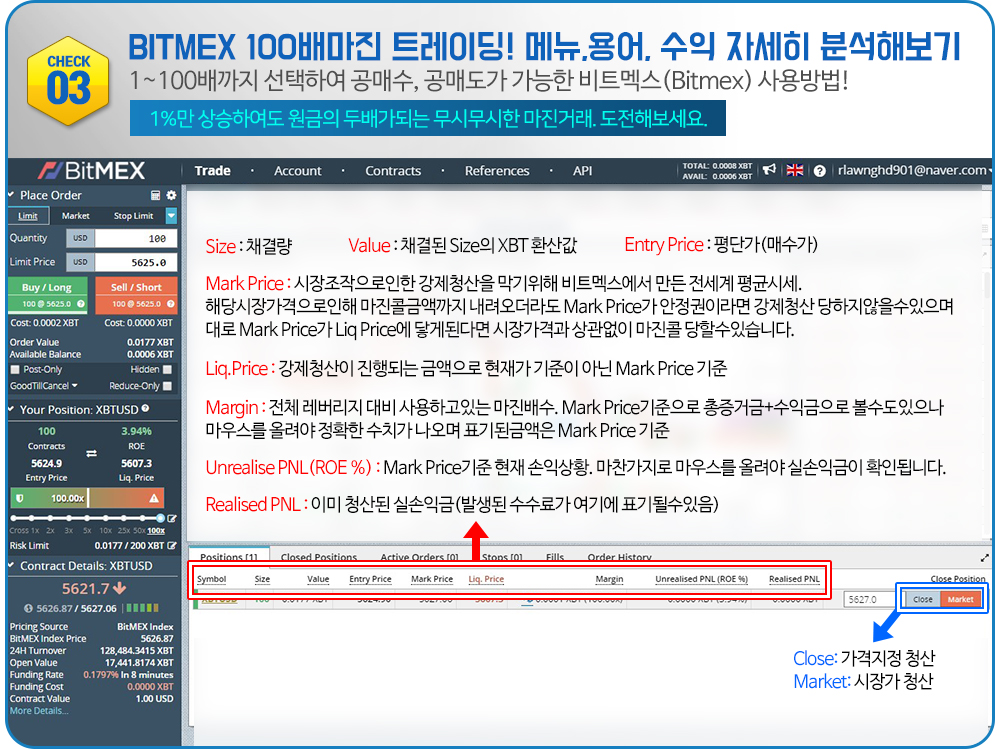Viewport: 1000px width, 749px height.
Task: Sort by Realised PNL column header
Action: point(794,579)
